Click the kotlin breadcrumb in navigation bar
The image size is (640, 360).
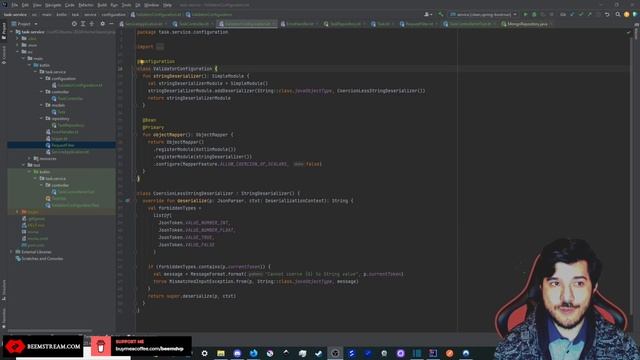pos(62,15)
